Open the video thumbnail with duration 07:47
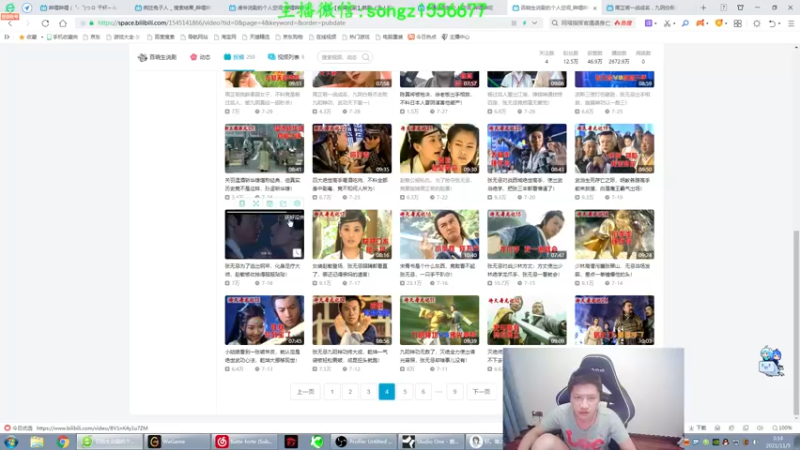The image size is (800, 450). [x=527, y=234]
